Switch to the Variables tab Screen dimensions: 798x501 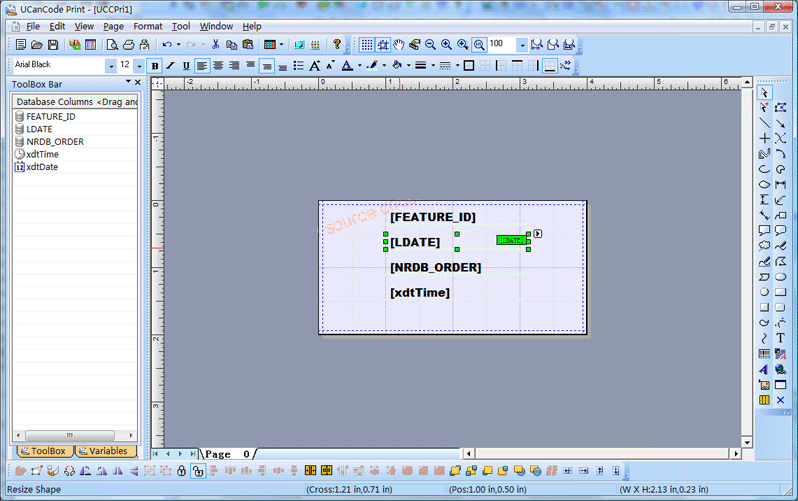(103, 451)
